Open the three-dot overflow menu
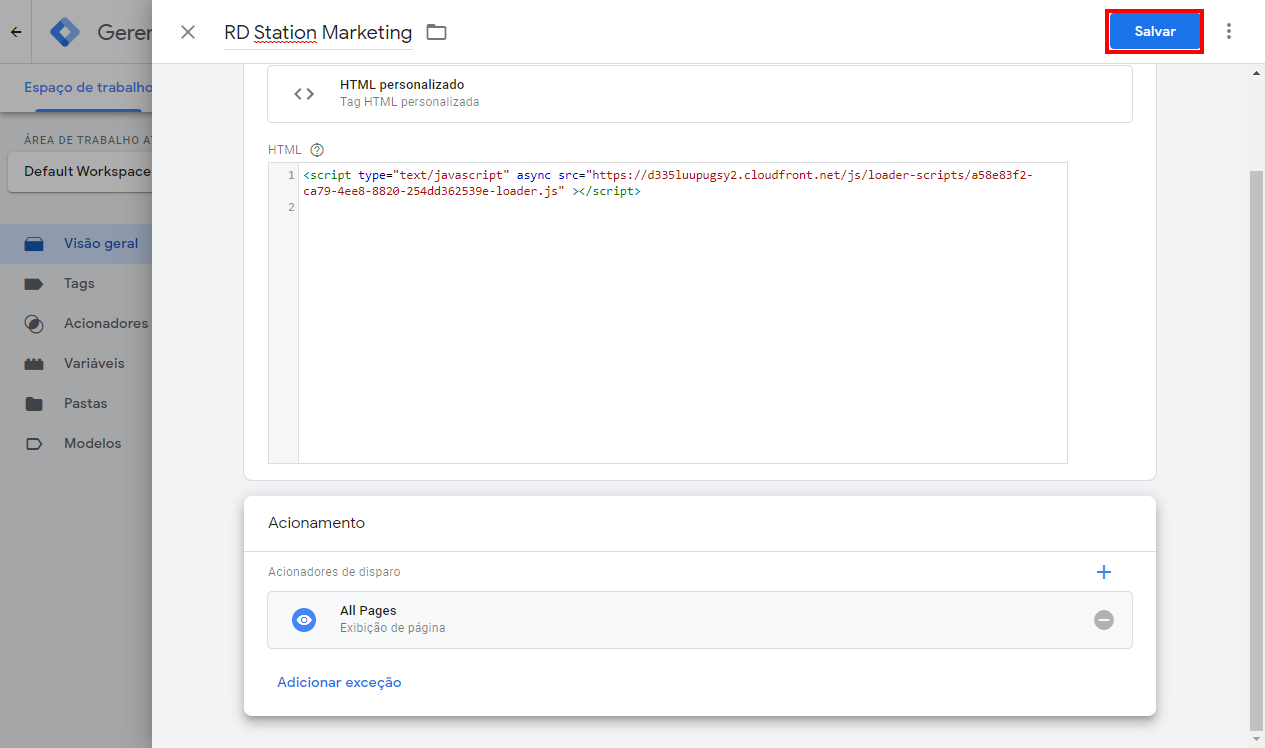 pyautogui.click(x=1229, y=31)
